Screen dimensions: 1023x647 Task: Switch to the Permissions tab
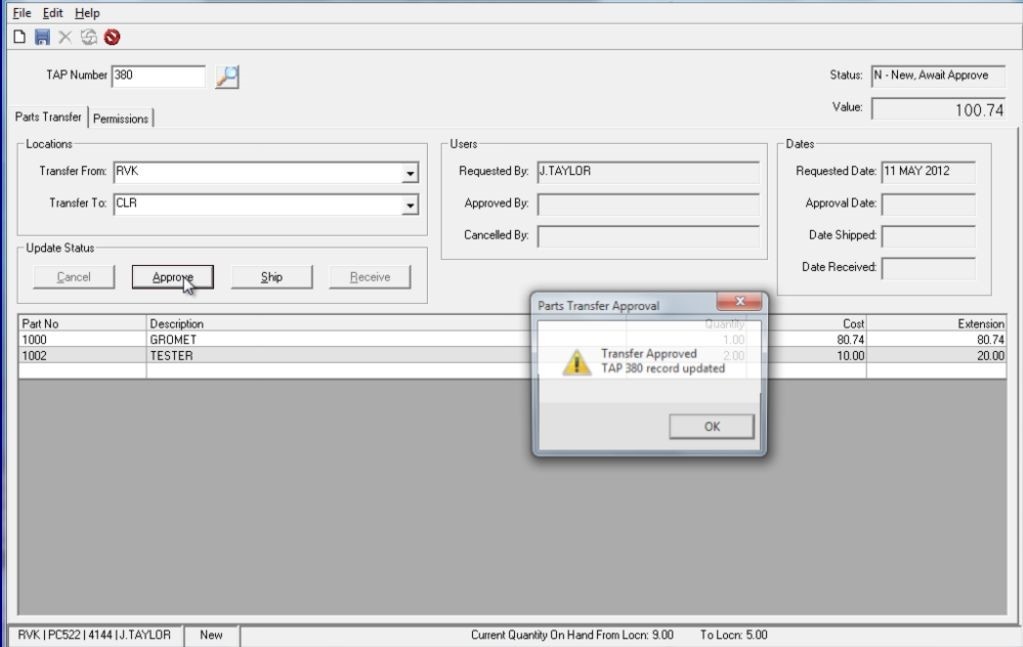(121, 118)
